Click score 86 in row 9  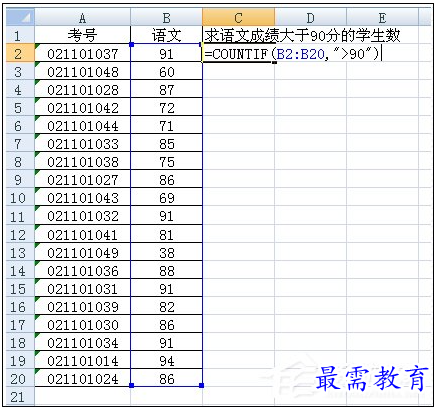pyautogui.click(x=166, y=179)
